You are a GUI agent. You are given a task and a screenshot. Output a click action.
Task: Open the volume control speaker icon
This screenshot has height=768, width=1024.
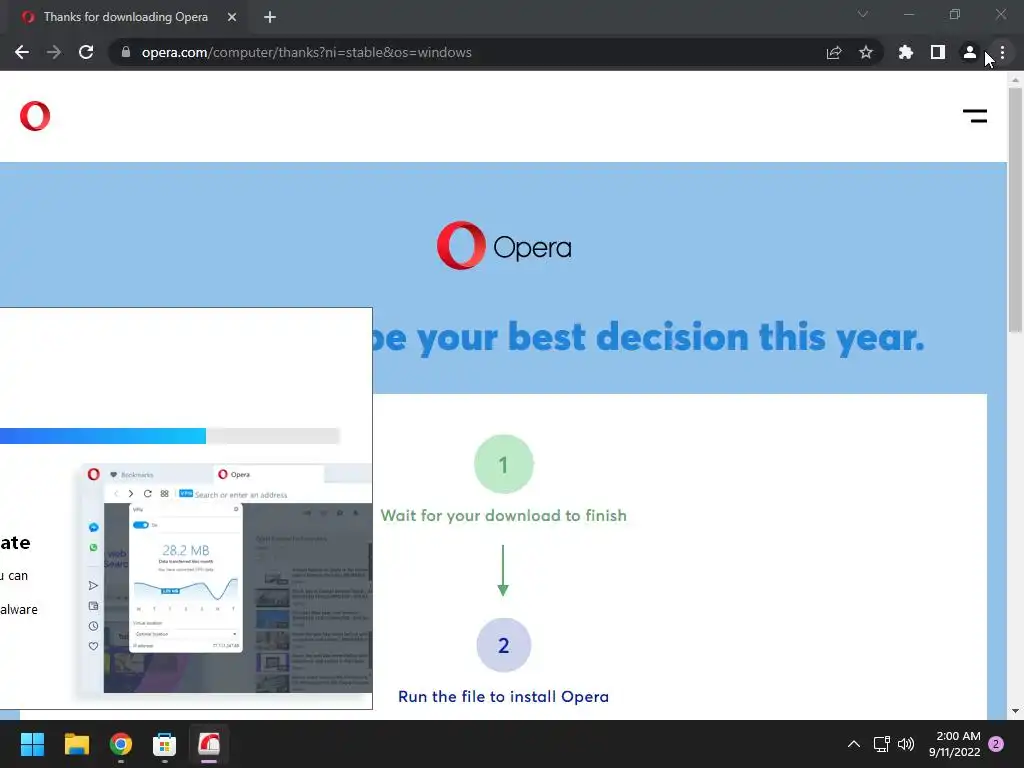pos(906,744)
